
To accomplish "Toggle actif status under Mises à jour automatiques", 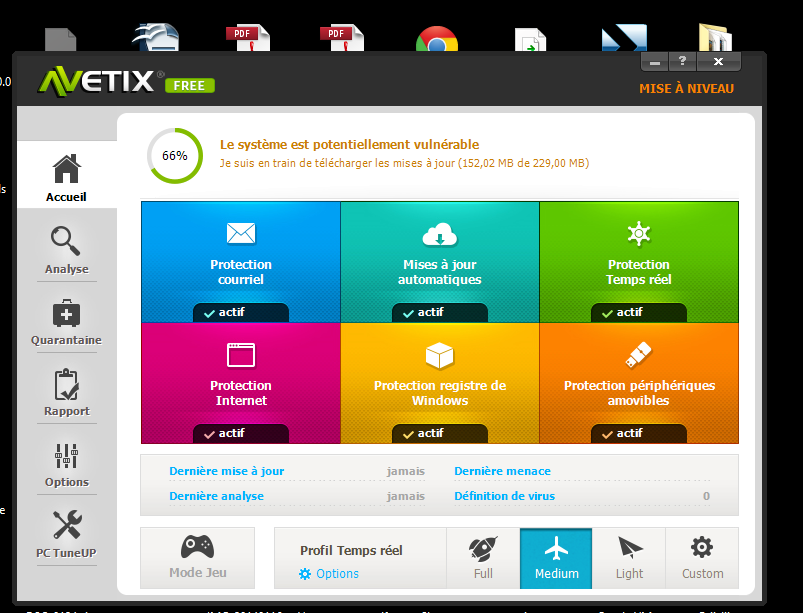I will [x=439, y=312].
